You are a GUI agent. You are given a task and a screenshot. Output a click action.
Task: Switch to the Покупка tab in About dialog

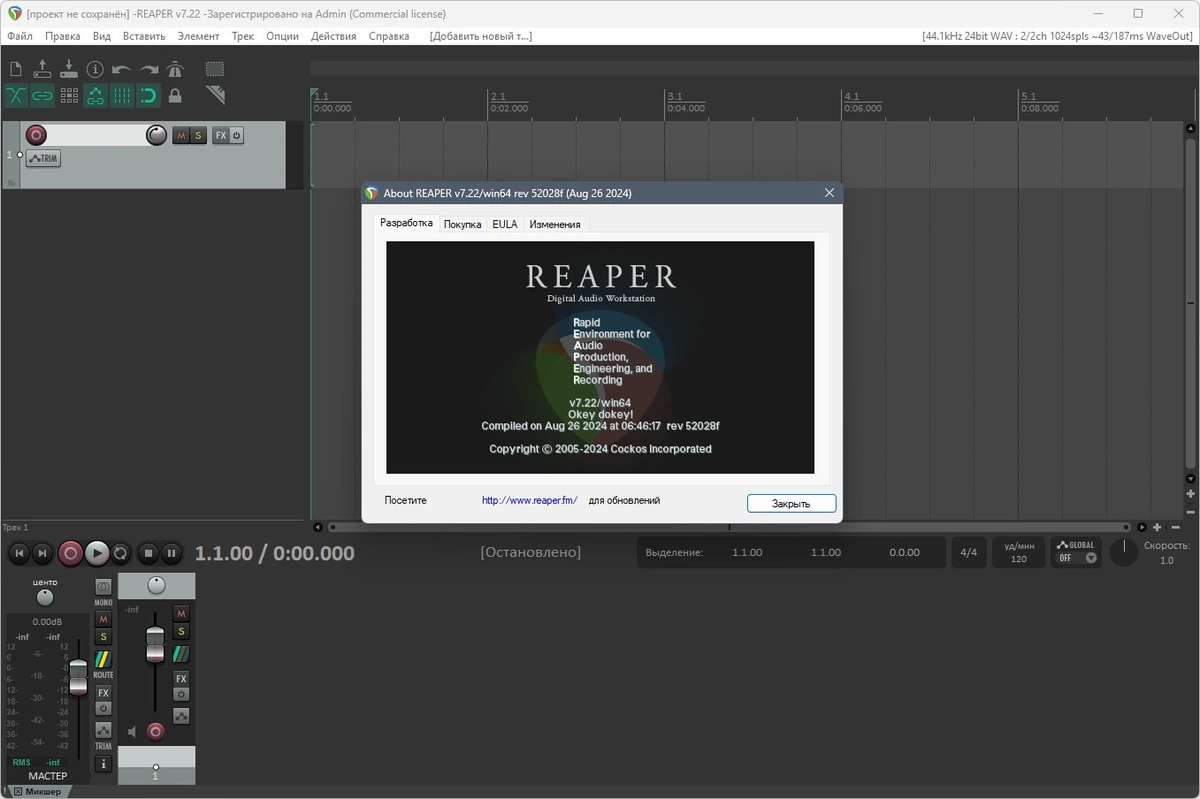[x=462, y=224]
